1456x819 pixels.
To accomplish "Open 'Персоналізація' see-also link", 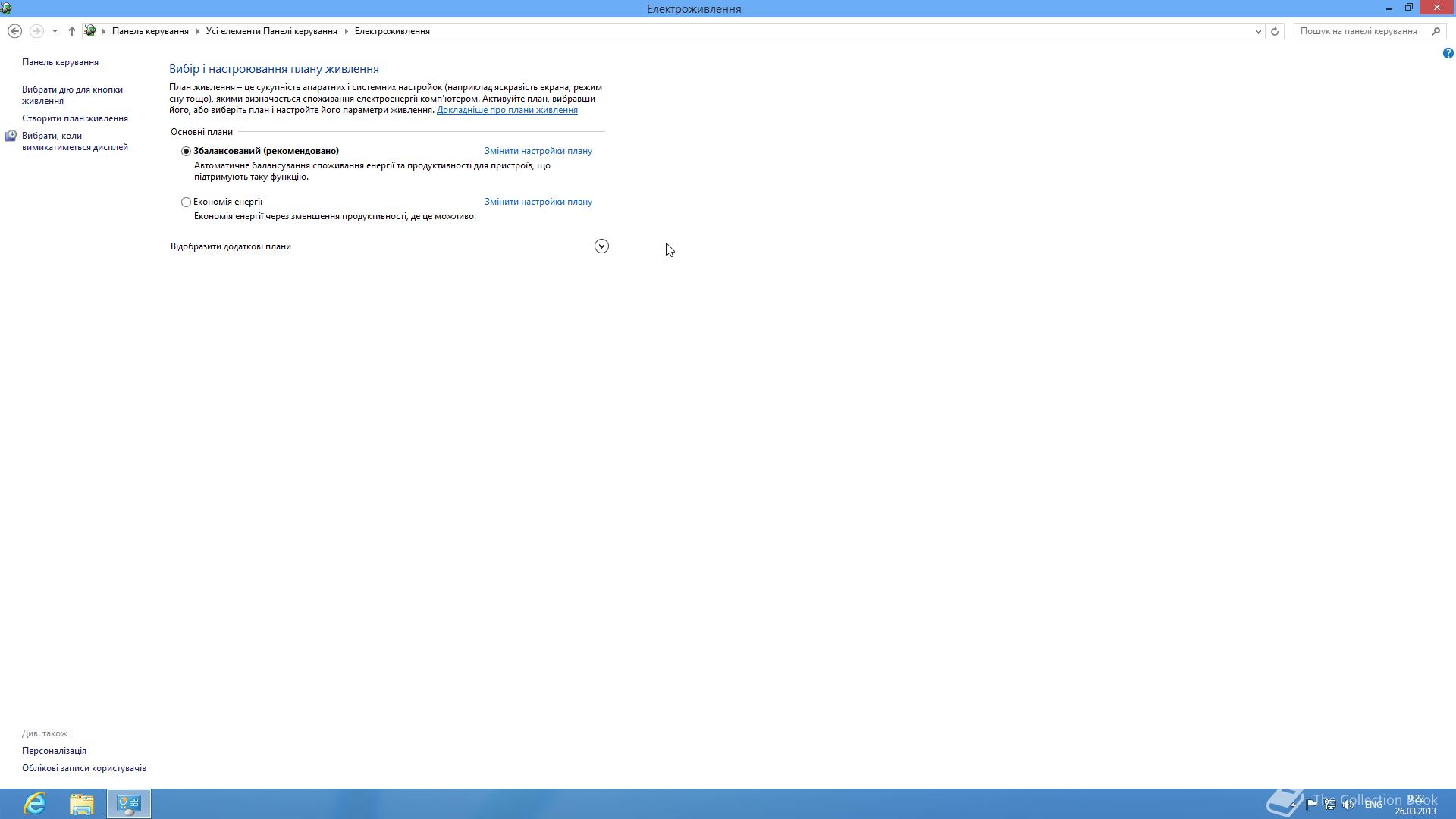I will pos(54,751).
